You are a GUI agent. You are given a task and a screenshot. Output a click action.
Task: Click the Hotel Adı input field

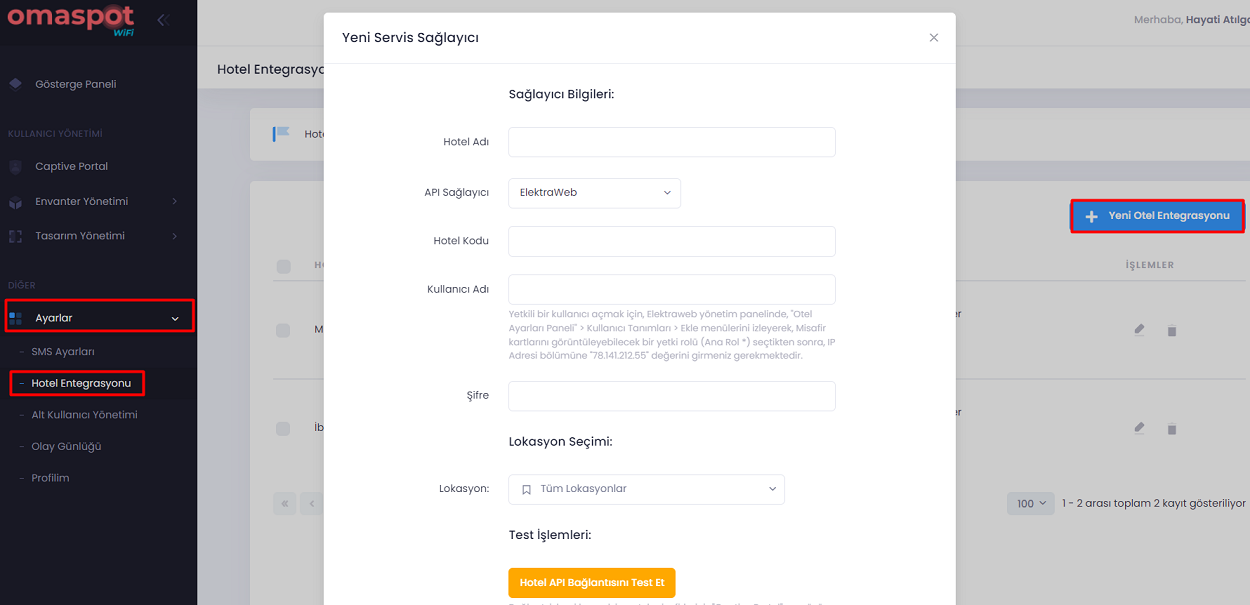click(x=671, y=142)
